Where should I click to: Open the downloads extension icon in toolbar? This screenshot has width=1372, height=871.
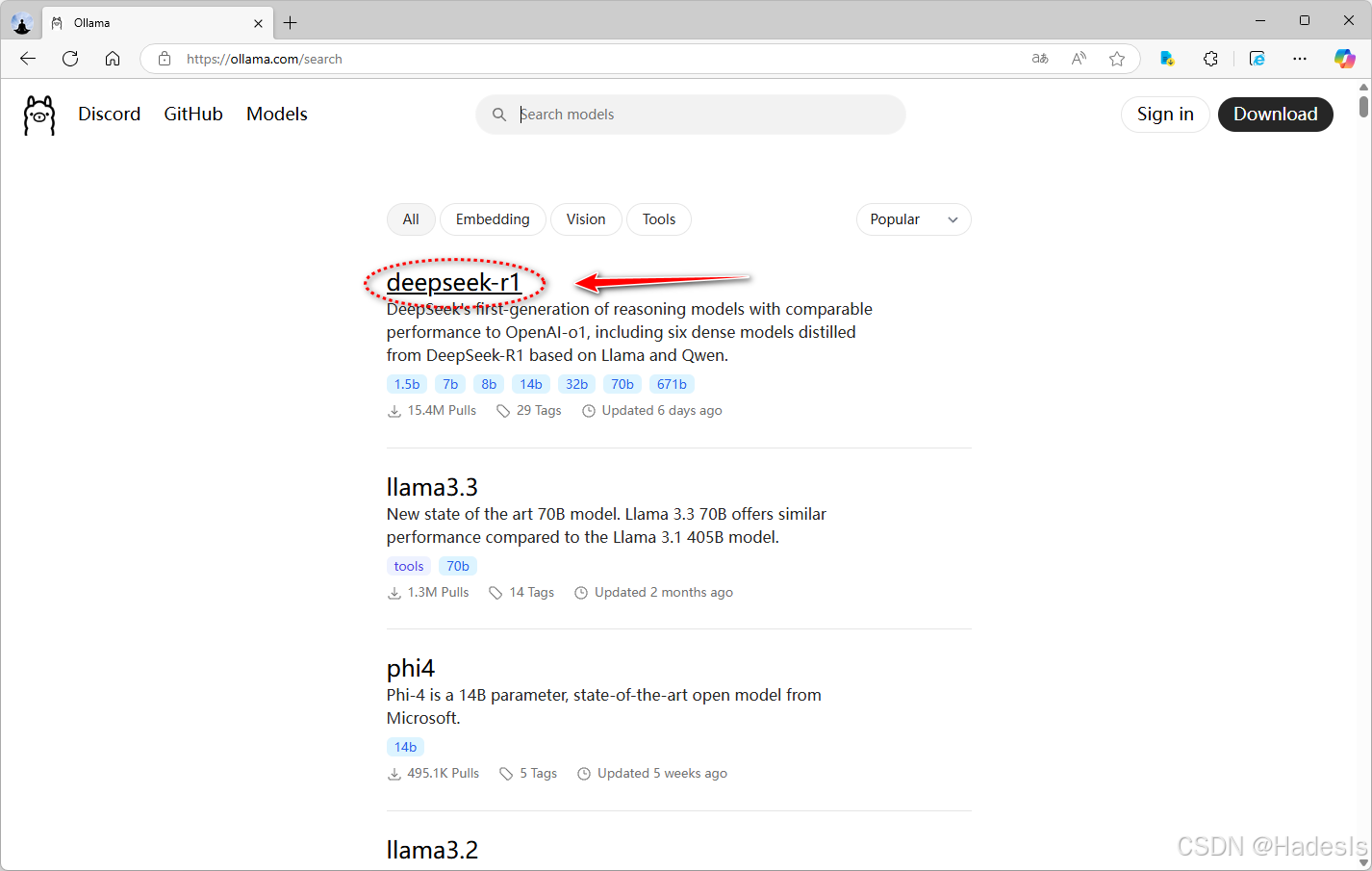coord(1167,59)
